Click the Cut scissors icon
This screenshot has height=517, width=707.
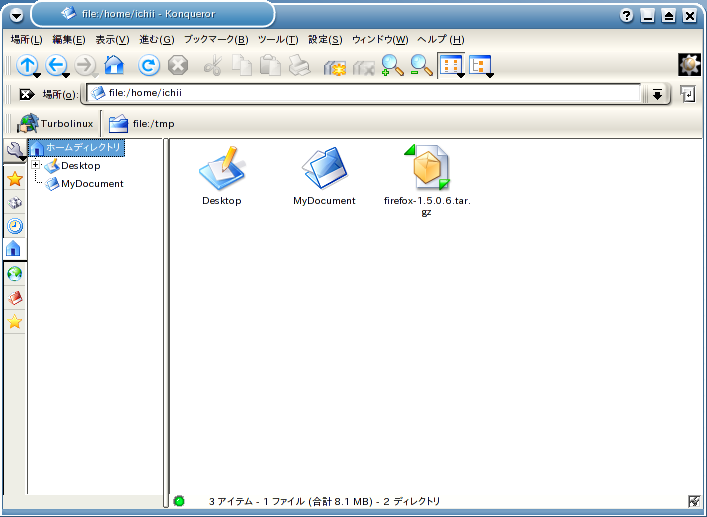(212, 65)
